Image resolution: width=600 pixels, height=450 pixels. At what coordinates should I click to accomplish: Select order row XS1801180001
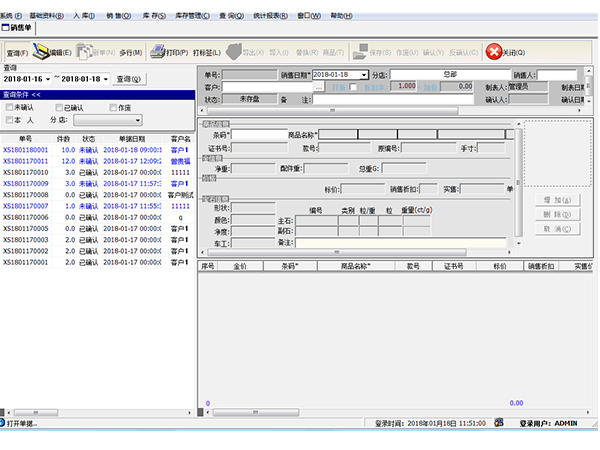(97, 150)
